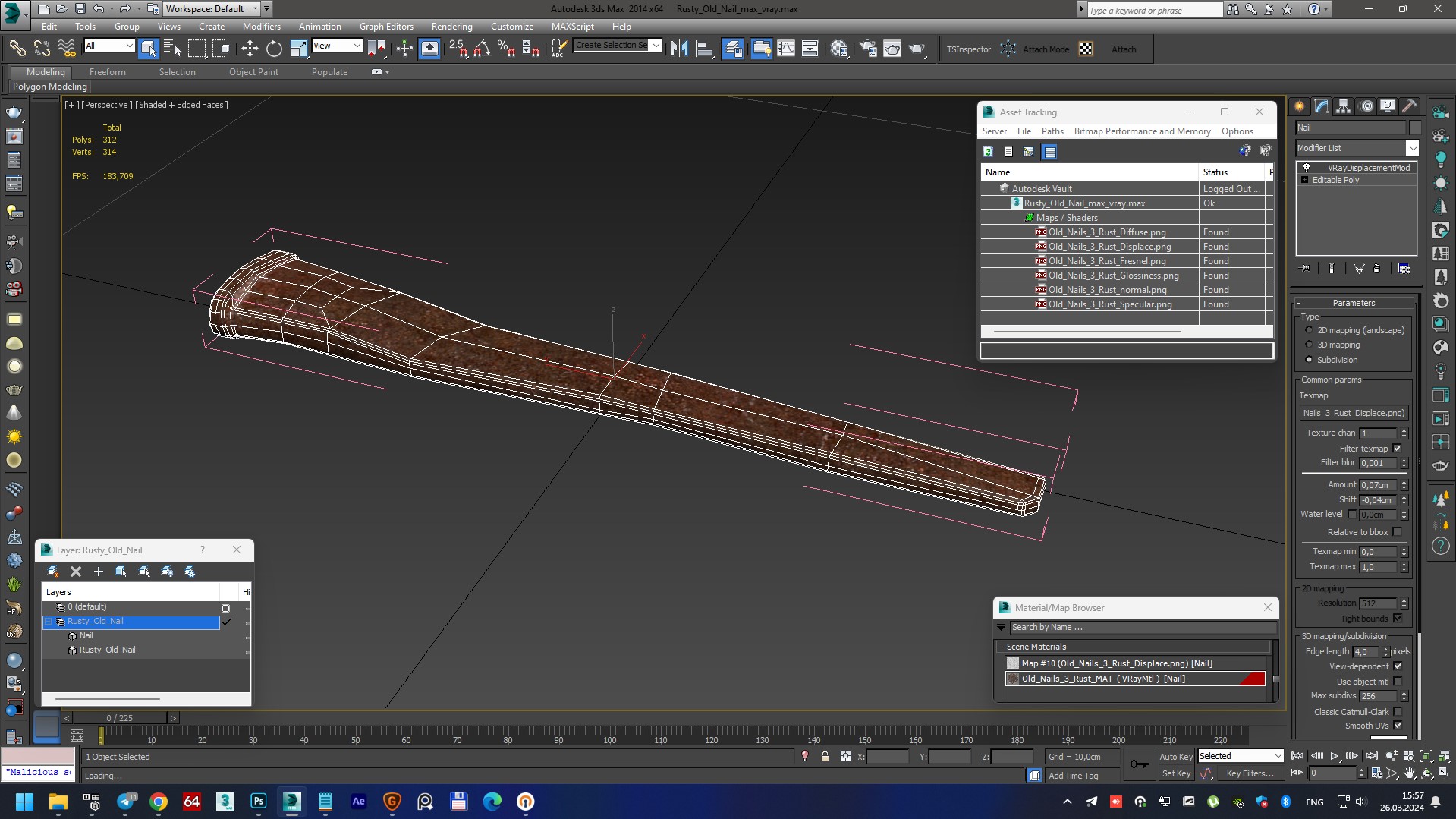Open the Rendering menu
This screenshot has height=819, width=1456.
pos(451,26)
